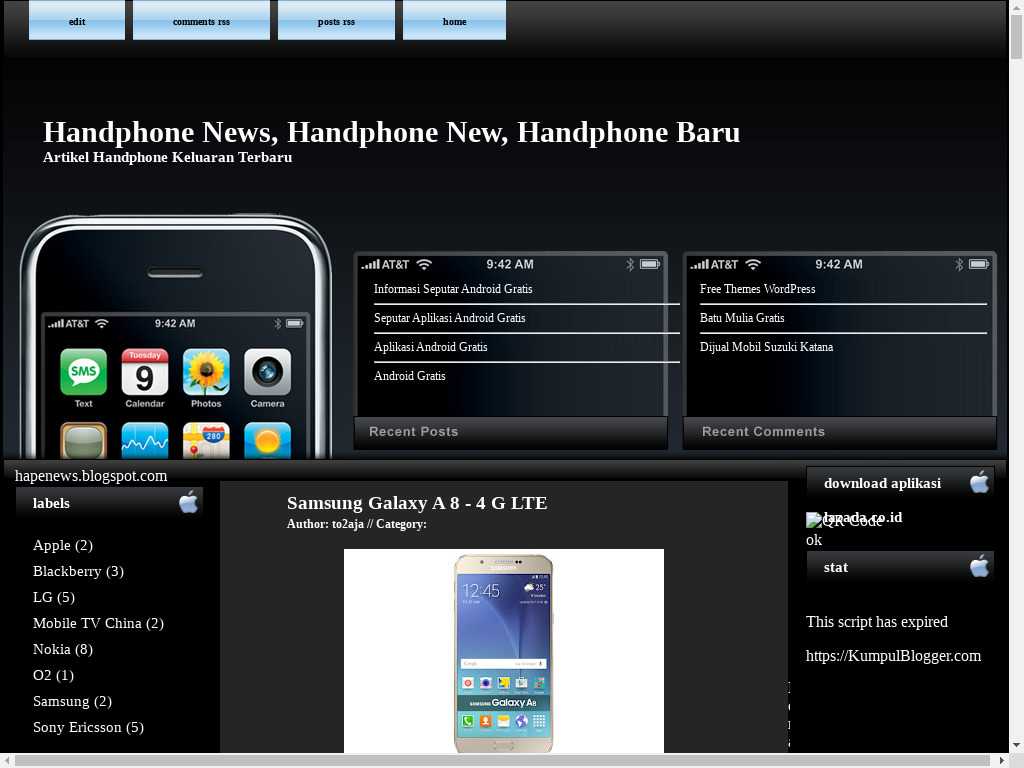Click the Photos sunflower icon
The width and height of the screenshot is (1024, 768).
click(x=206, y=372)
